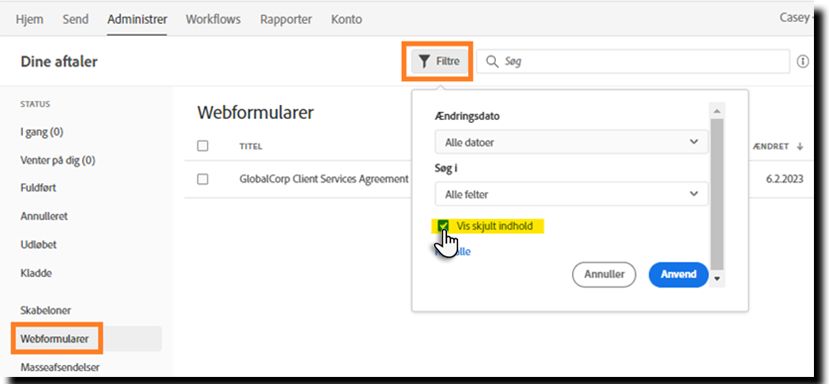Screen dimensions: 829x384
Task: Sort by the Ændret column arrow
Action: coord(800,147)
